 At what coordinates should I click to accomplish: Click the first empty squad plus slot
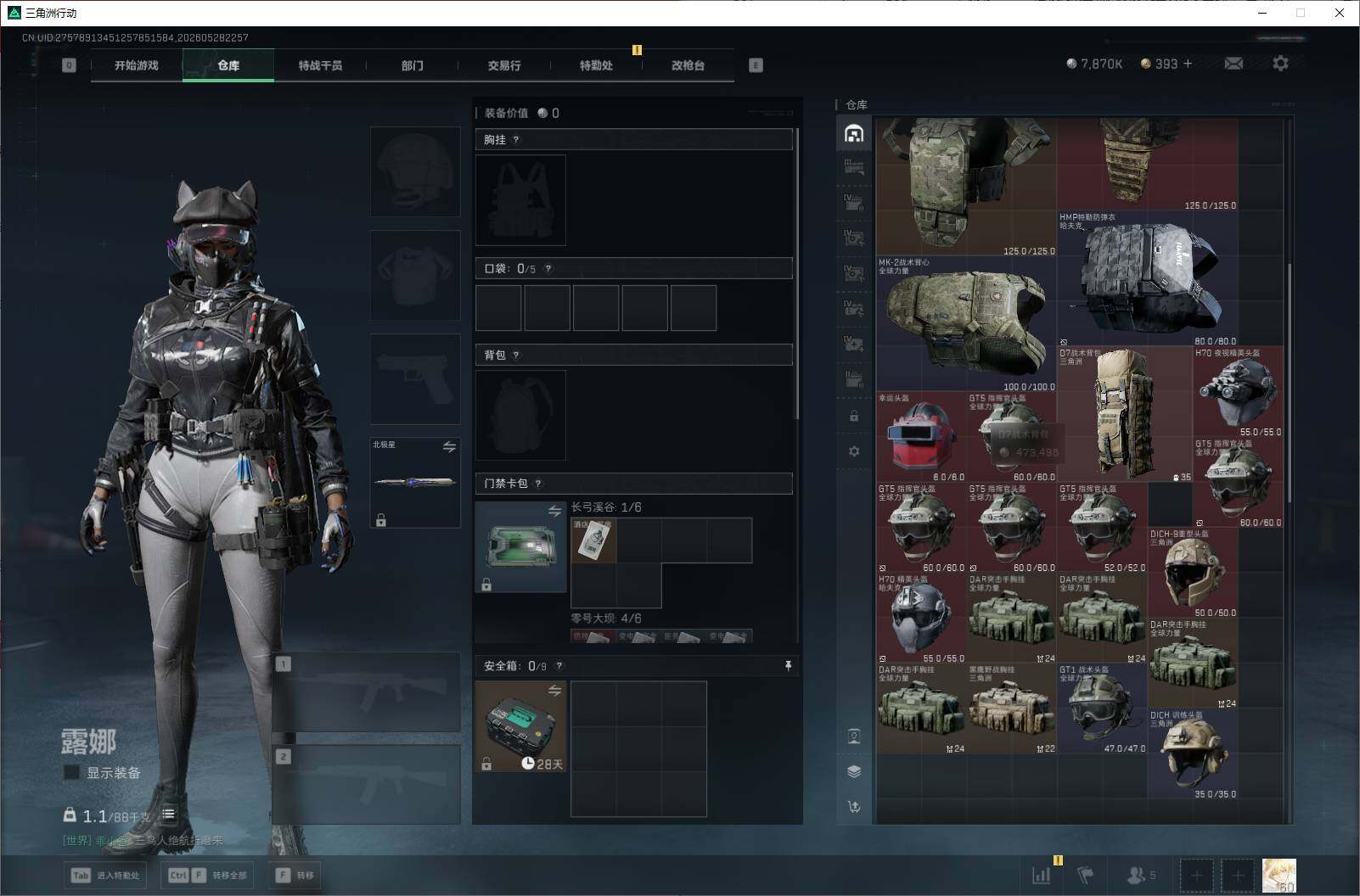(1197, 875)
